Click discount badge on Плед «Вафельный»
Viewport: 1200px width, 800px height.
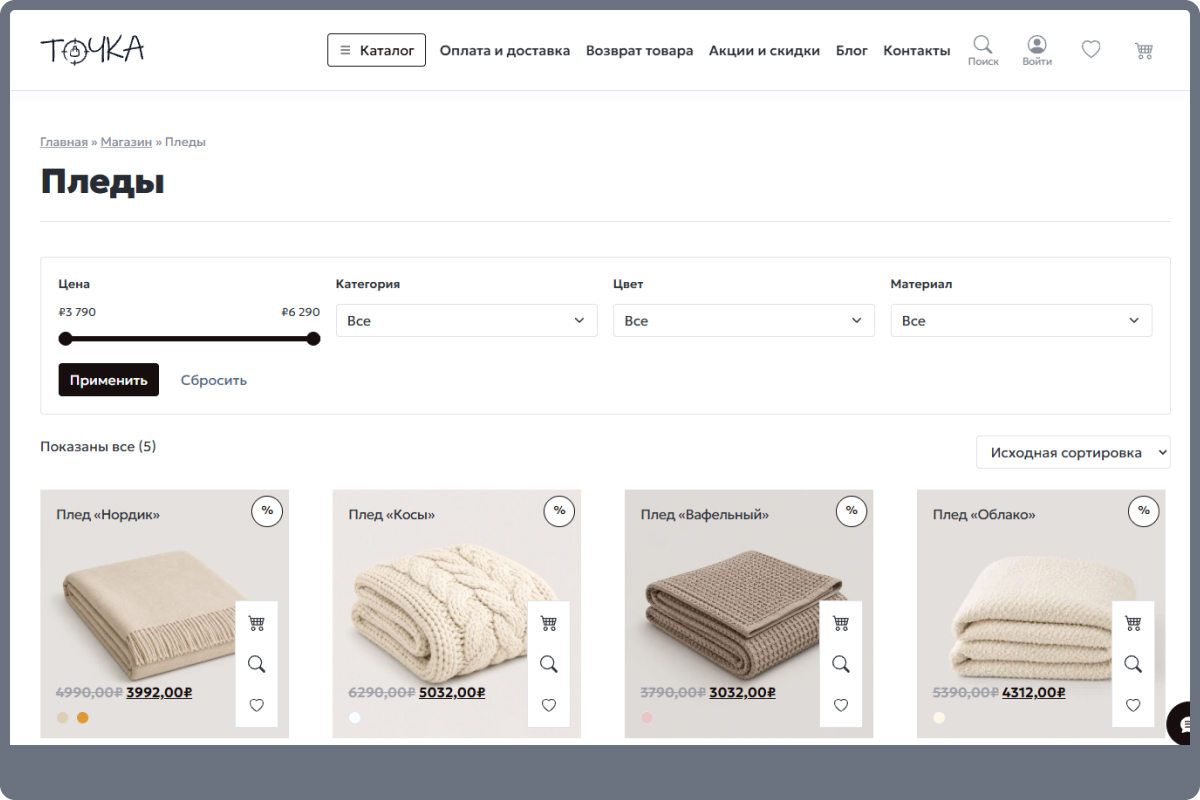[x=851, y=511]
